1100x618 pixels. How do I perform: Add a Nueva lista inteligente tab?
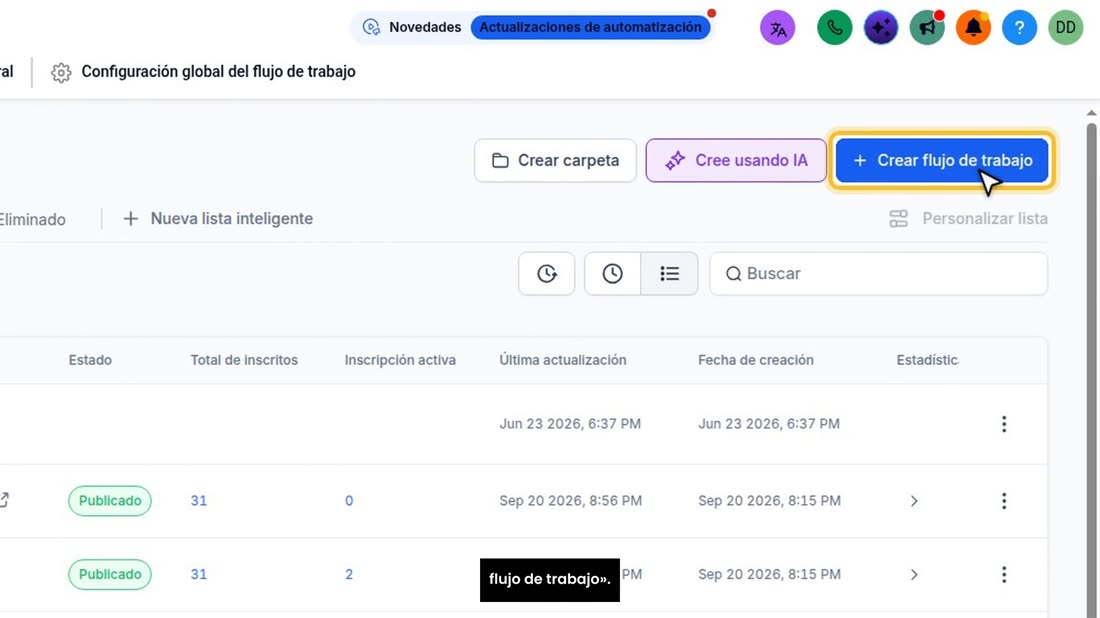(x=218, y=219)
